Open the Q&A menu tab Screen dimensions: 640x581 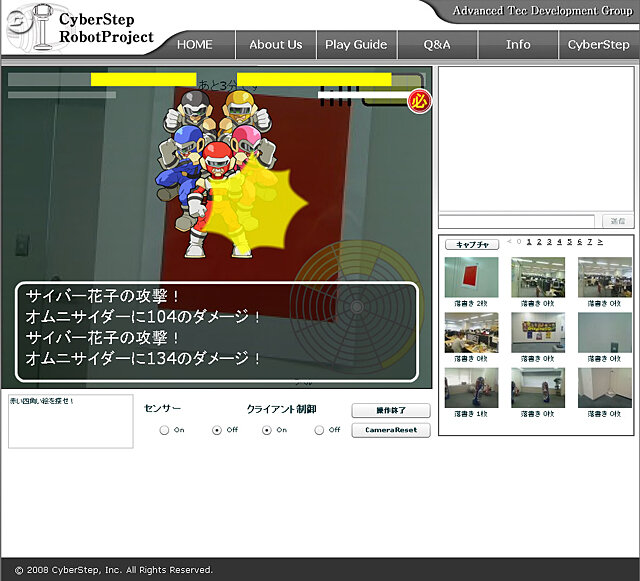[437, 45]
